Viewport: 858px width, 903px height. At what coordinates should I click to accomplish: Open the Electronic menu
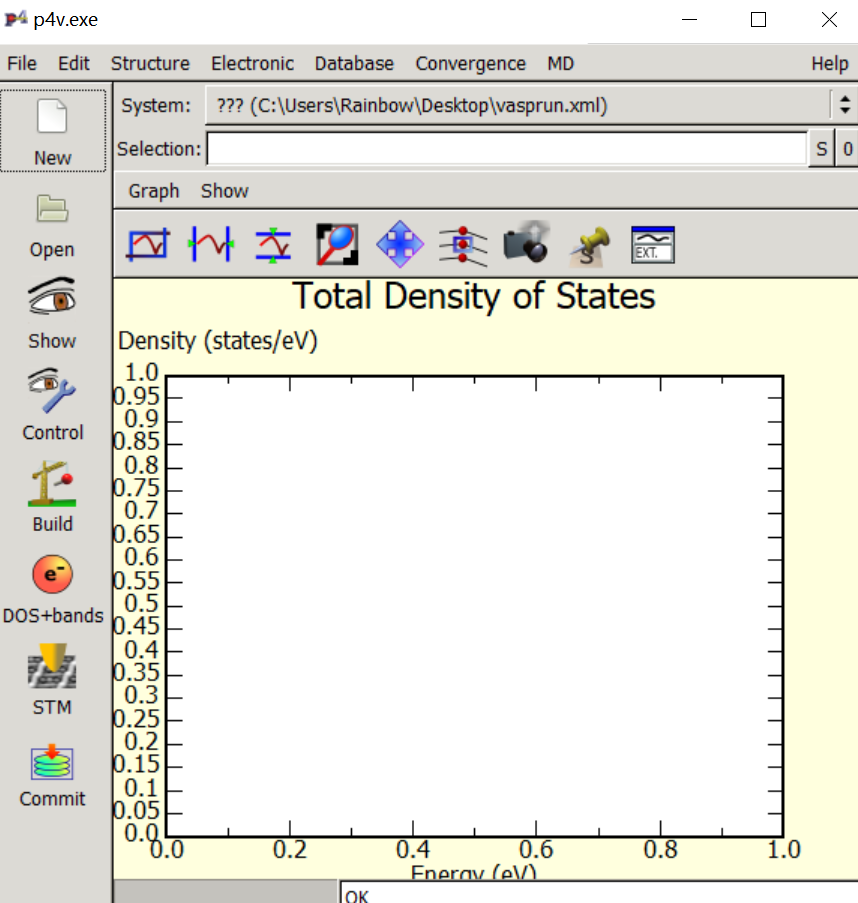252,63
